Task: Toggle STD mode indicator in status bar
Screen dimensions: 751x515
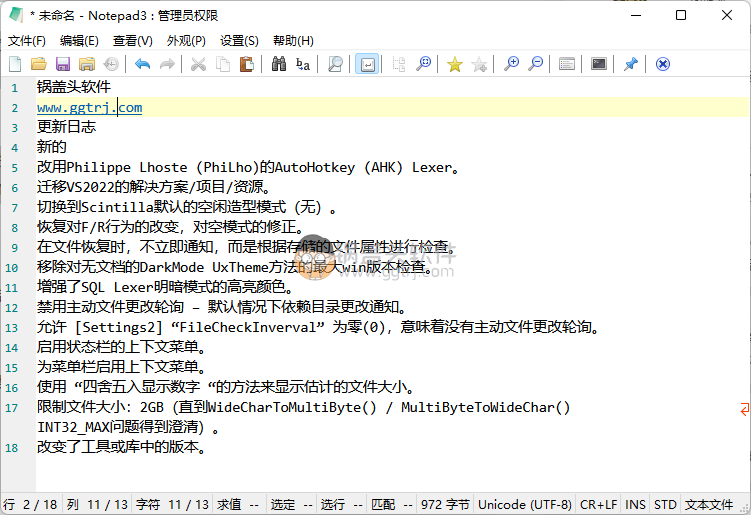Action: 665,504
